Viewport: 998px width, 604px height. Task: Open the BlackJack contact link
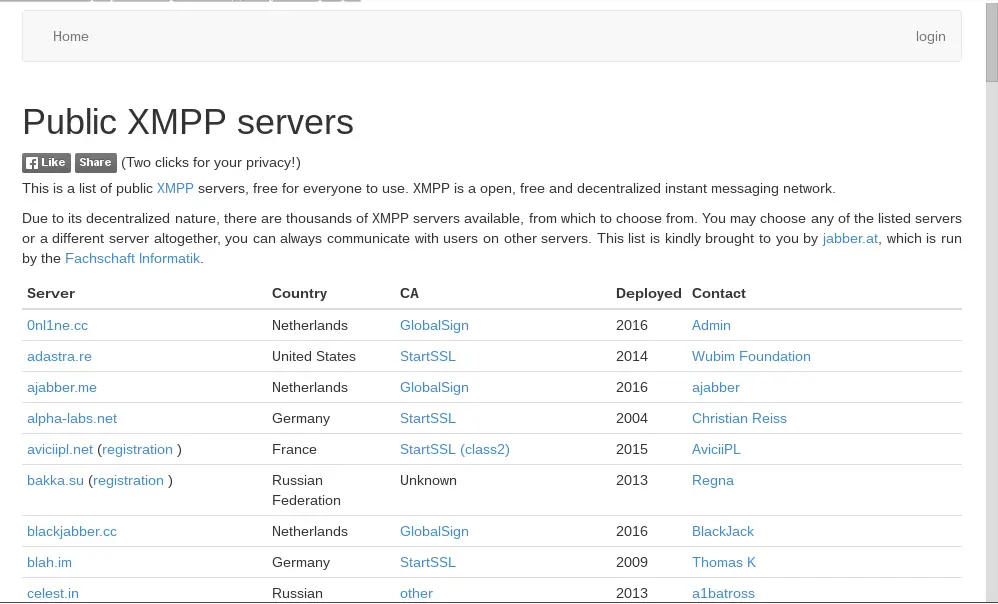[722, 531]
